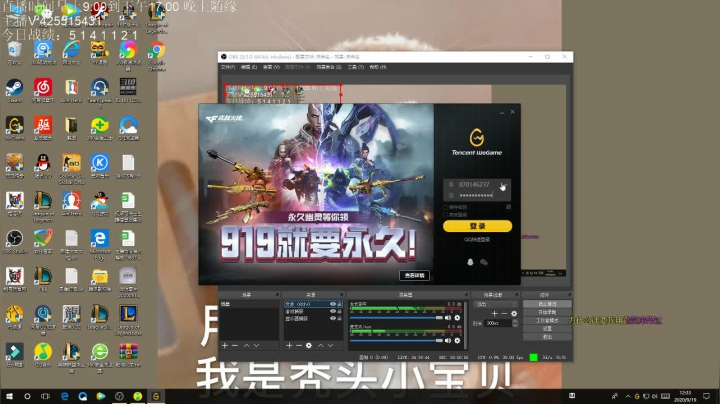Open the QQ penguin desktop icon
Screen dimensions: 720x404
(43, 166)
